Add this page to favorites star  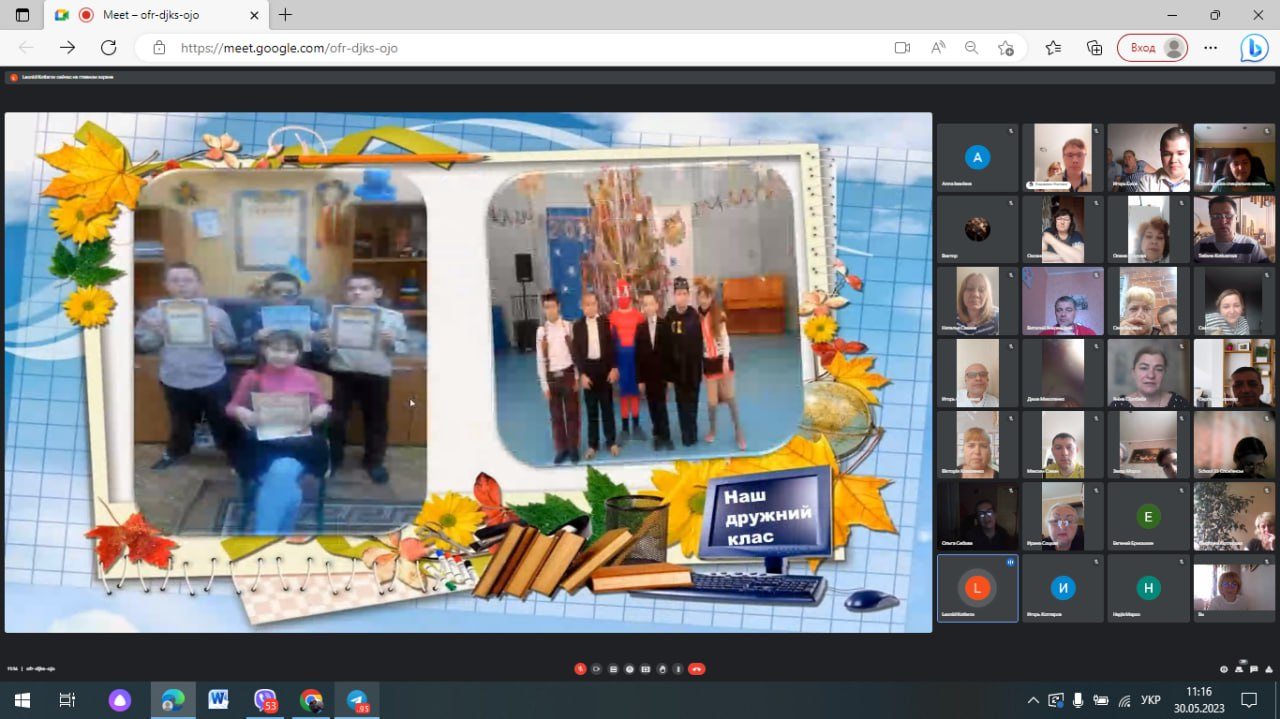[1006, 47]
